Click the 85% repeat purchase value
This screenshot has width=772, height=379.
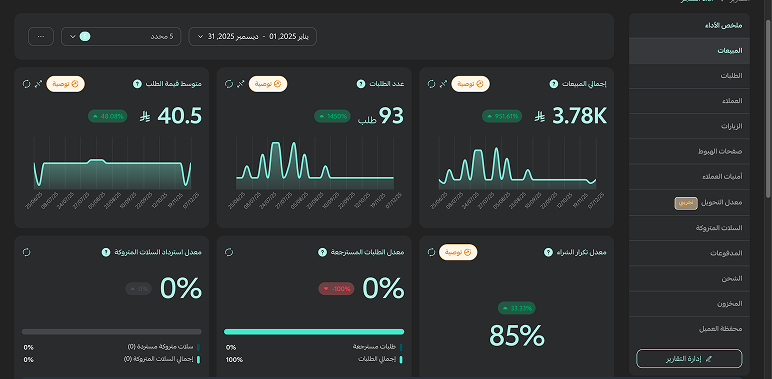tap(516, 336)
